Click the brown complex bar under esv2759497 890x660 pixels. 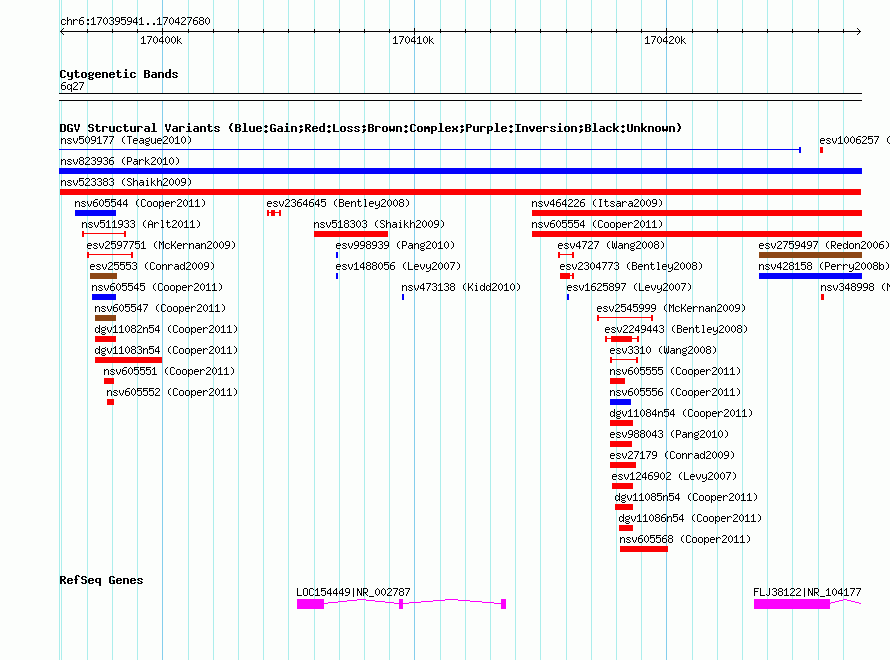click(810, 255)
